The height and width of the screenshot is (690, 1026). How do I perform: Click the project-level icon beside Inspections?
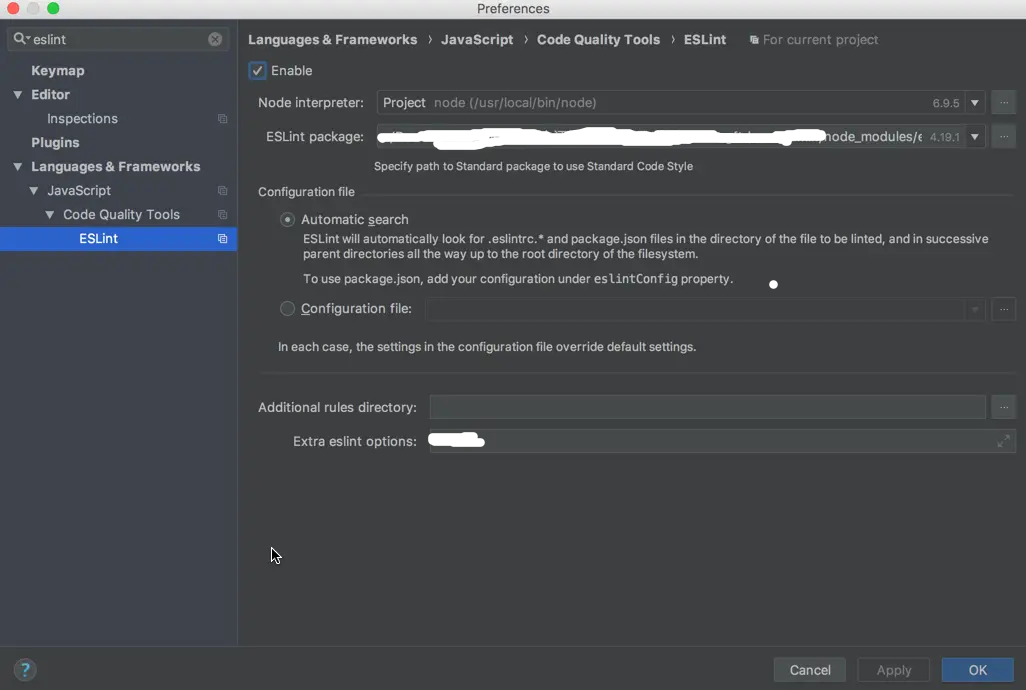(x=222, y=119)
